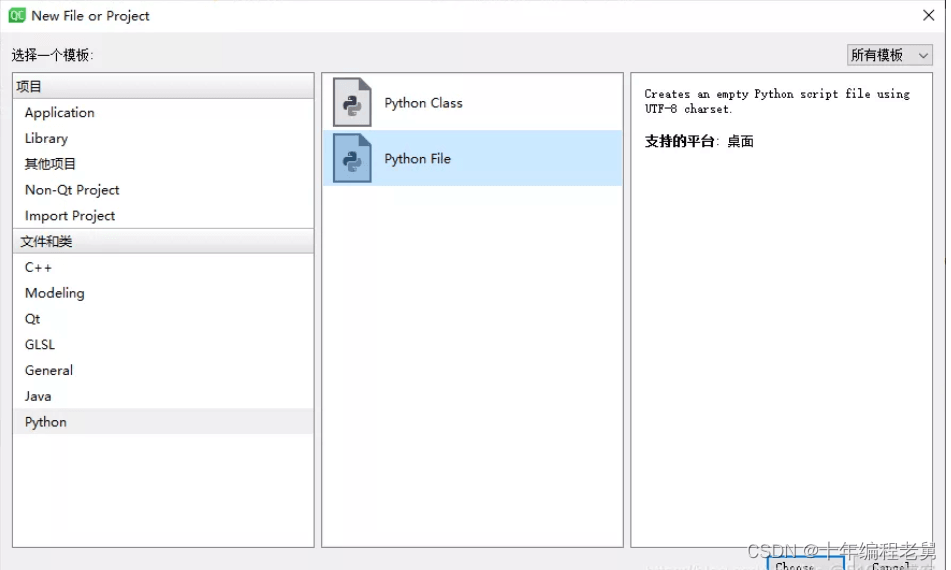Click the template description text
Screen dimensions: 951x570
777,101
